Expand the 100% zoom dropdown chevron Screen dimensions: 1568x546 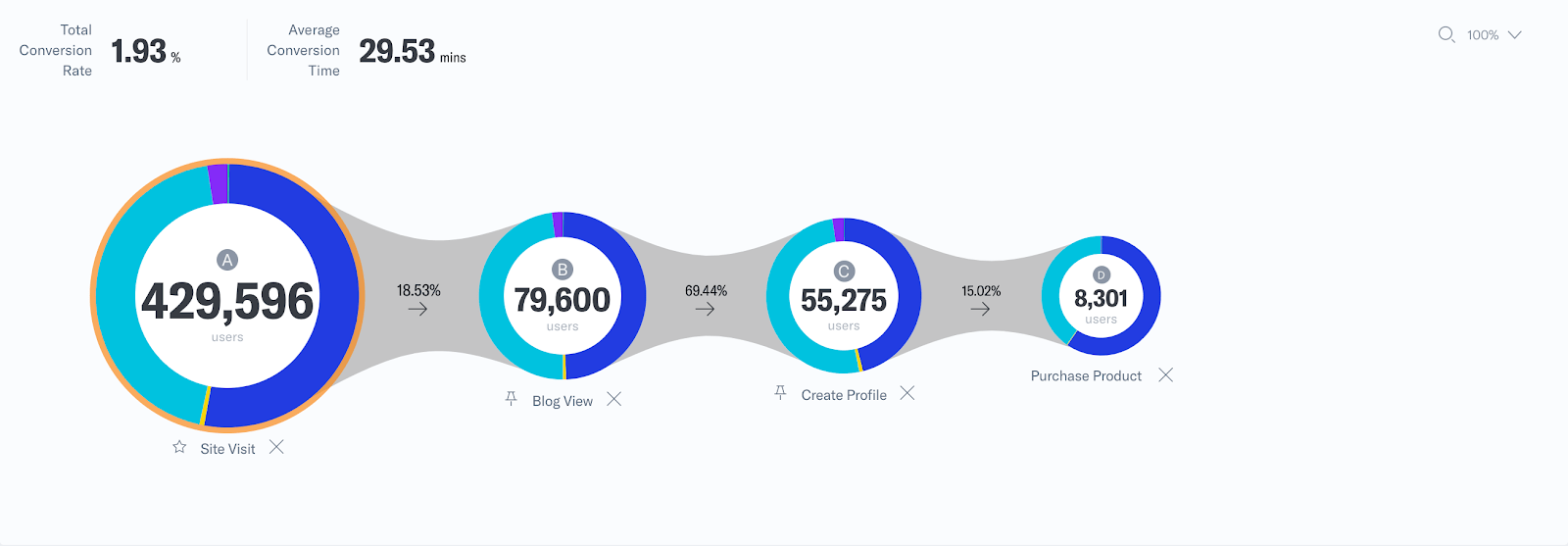(x=1514, y=34)
